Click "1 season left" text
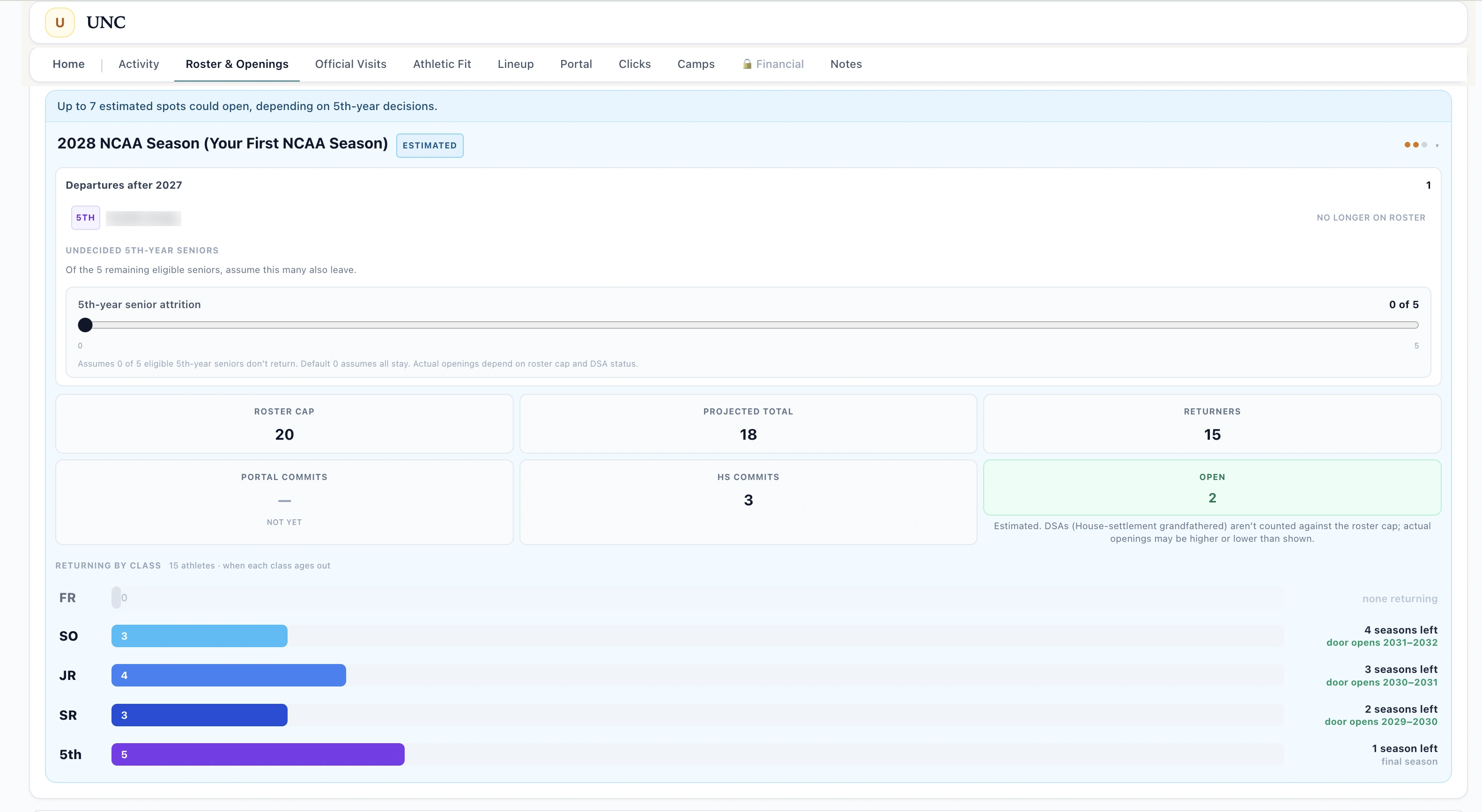The image size is (1482, 812). (x=1404, y=748)
